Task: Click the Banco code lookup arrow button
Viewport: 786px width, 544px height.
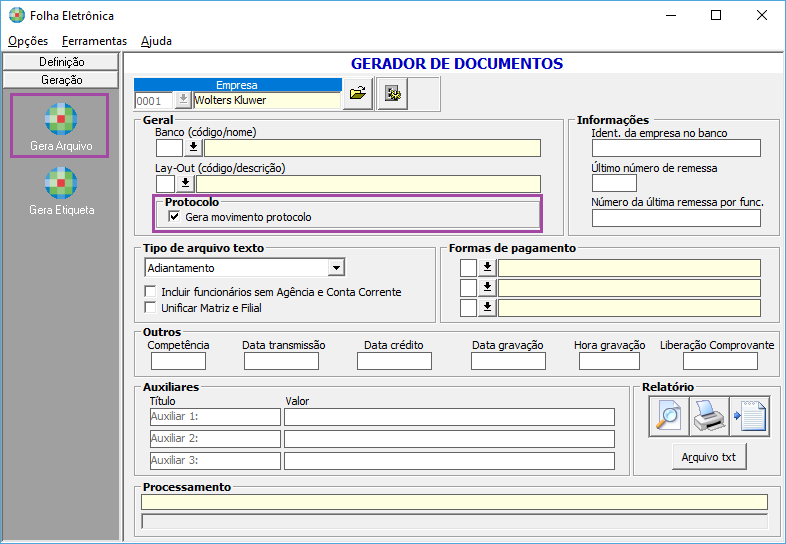Action: pos(193,148)
